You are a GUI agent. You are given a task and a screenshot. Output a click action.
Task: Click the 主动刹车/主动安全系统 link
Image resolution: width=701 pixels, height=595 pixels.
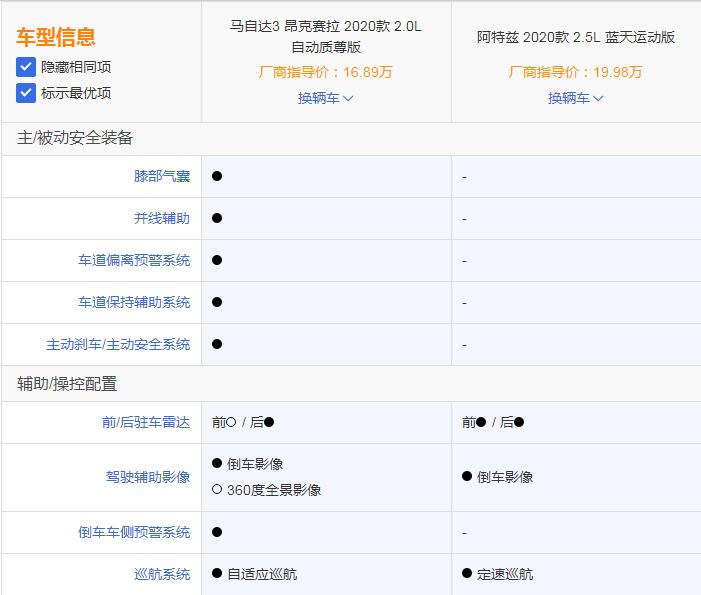tap(118, 344)
